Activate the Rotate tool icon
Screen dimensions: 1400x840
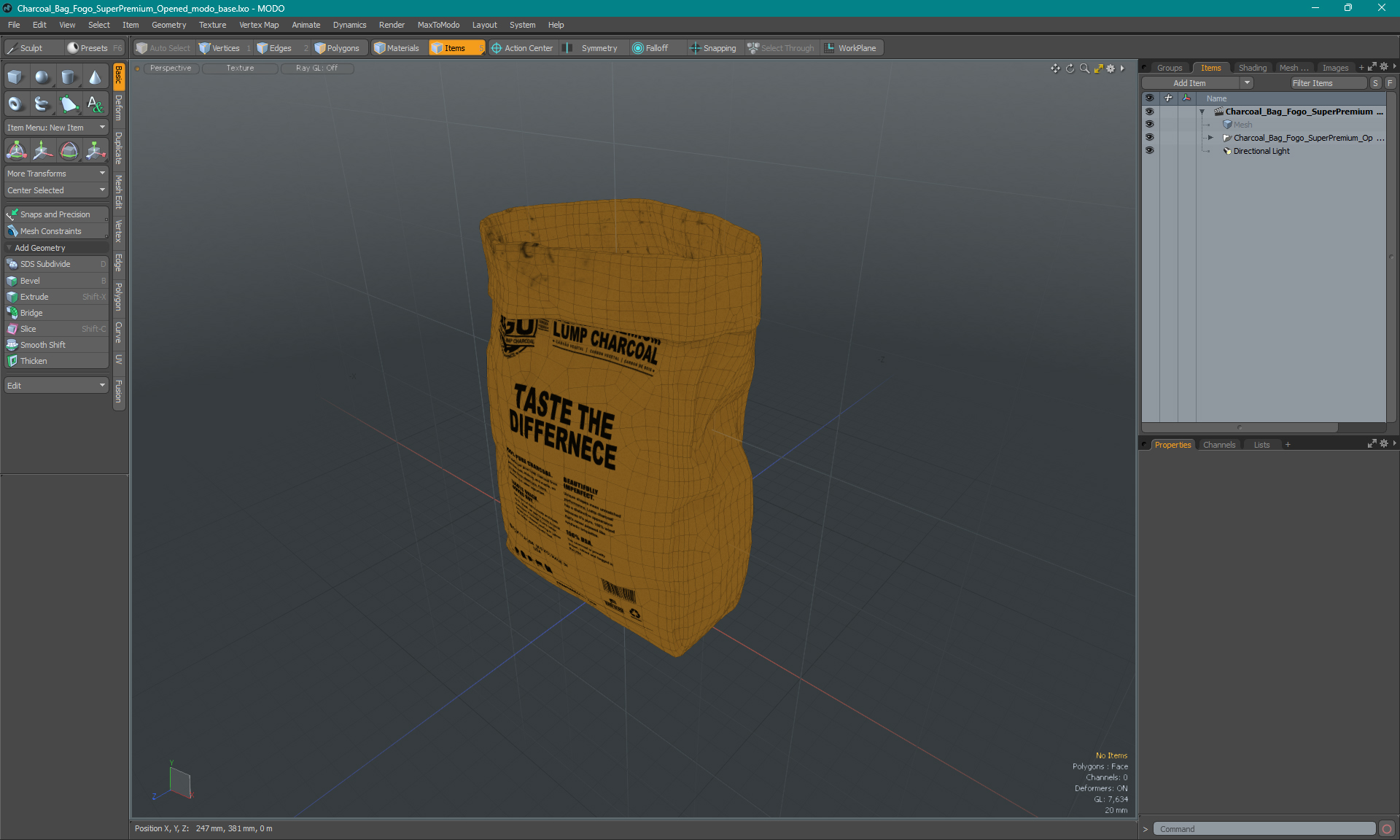pos(69,151)
